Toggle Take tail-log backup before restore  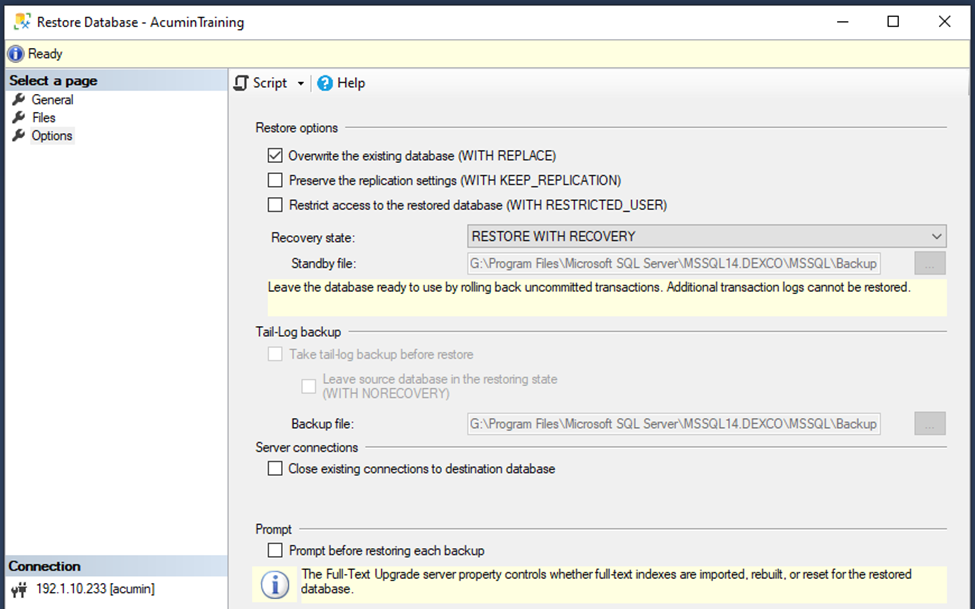tap(275, 355)
